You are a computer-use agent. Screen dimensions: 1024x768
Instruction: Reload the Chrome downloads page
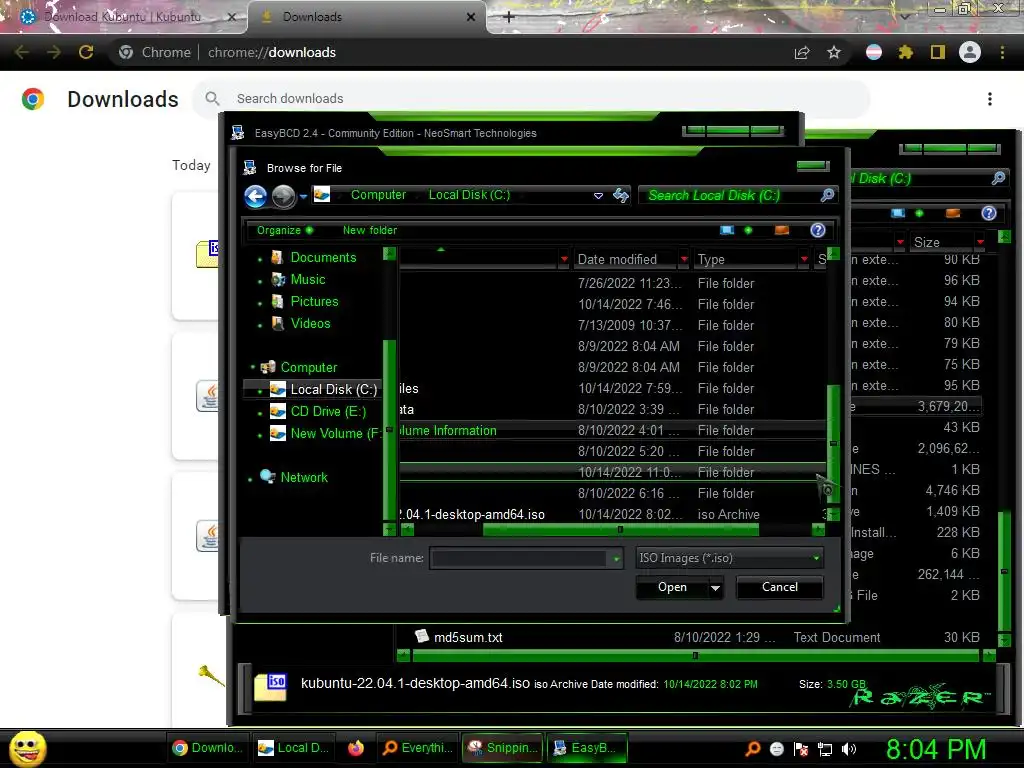pyautogui.click(x=86, y=52)
